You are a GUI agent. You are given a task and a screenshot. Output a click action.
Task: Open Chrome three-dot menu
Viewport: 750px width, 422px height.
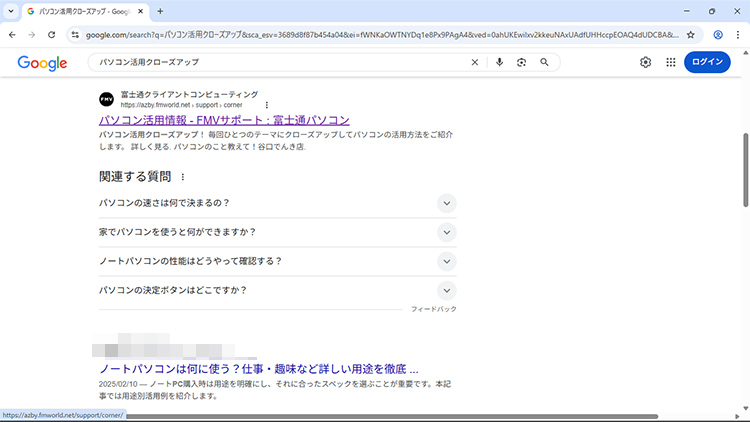(x=737, y=34)
